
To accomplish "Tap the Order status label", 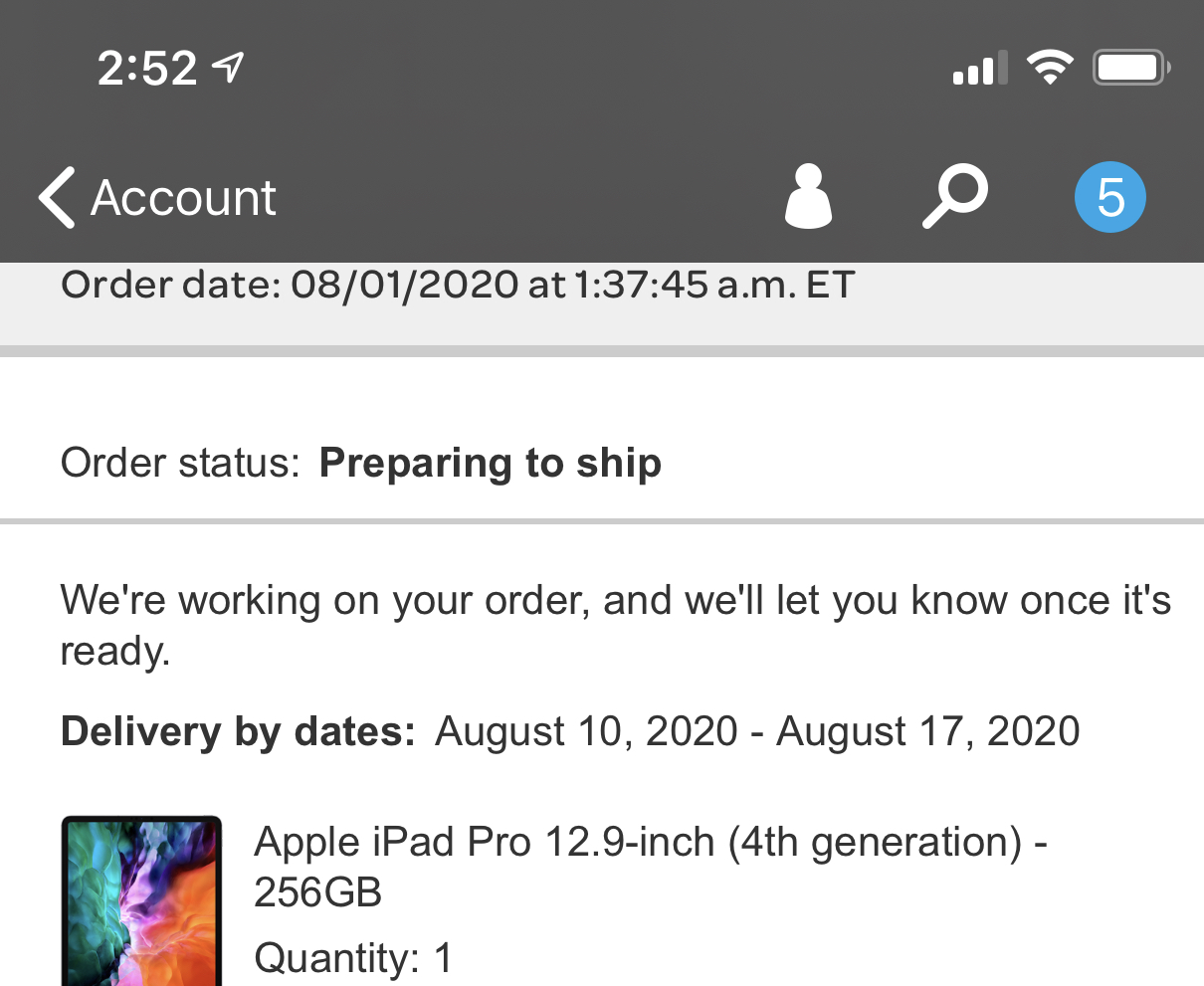I will coord(180,464).
